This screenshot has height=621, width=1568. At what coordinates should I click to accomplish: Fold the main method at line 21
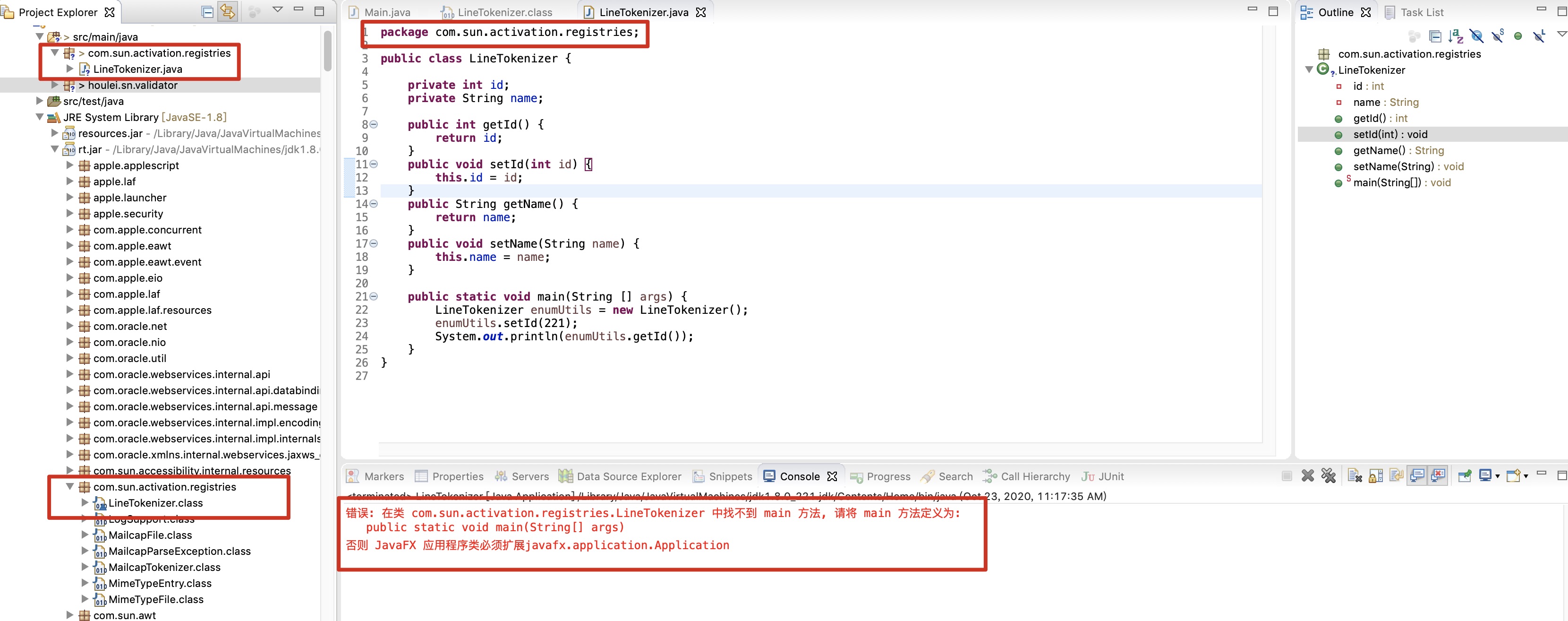coord(374,296)
